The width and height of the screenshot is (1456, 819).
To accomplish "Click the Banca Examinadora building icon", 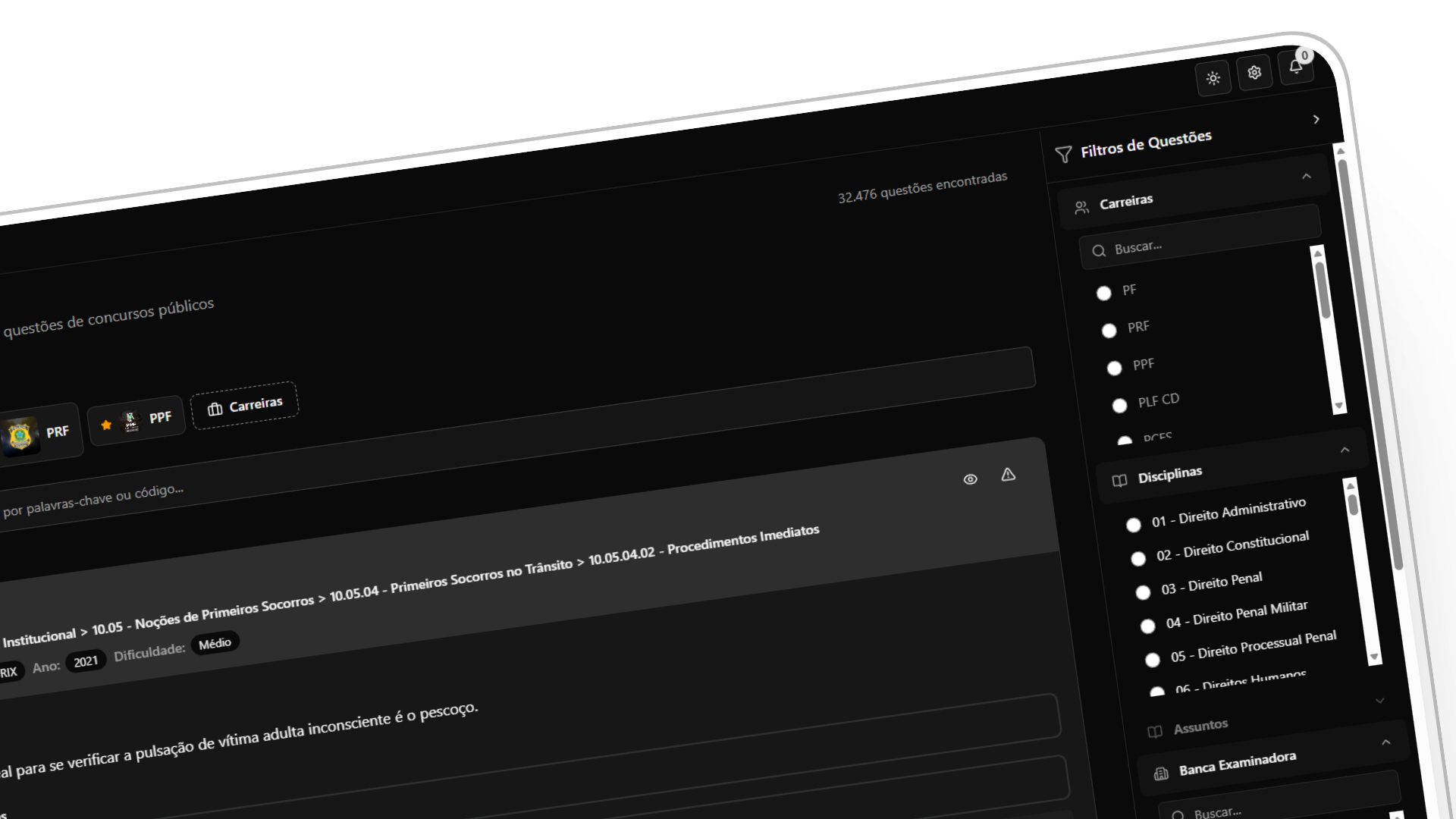I will (x=1161, y=773).
